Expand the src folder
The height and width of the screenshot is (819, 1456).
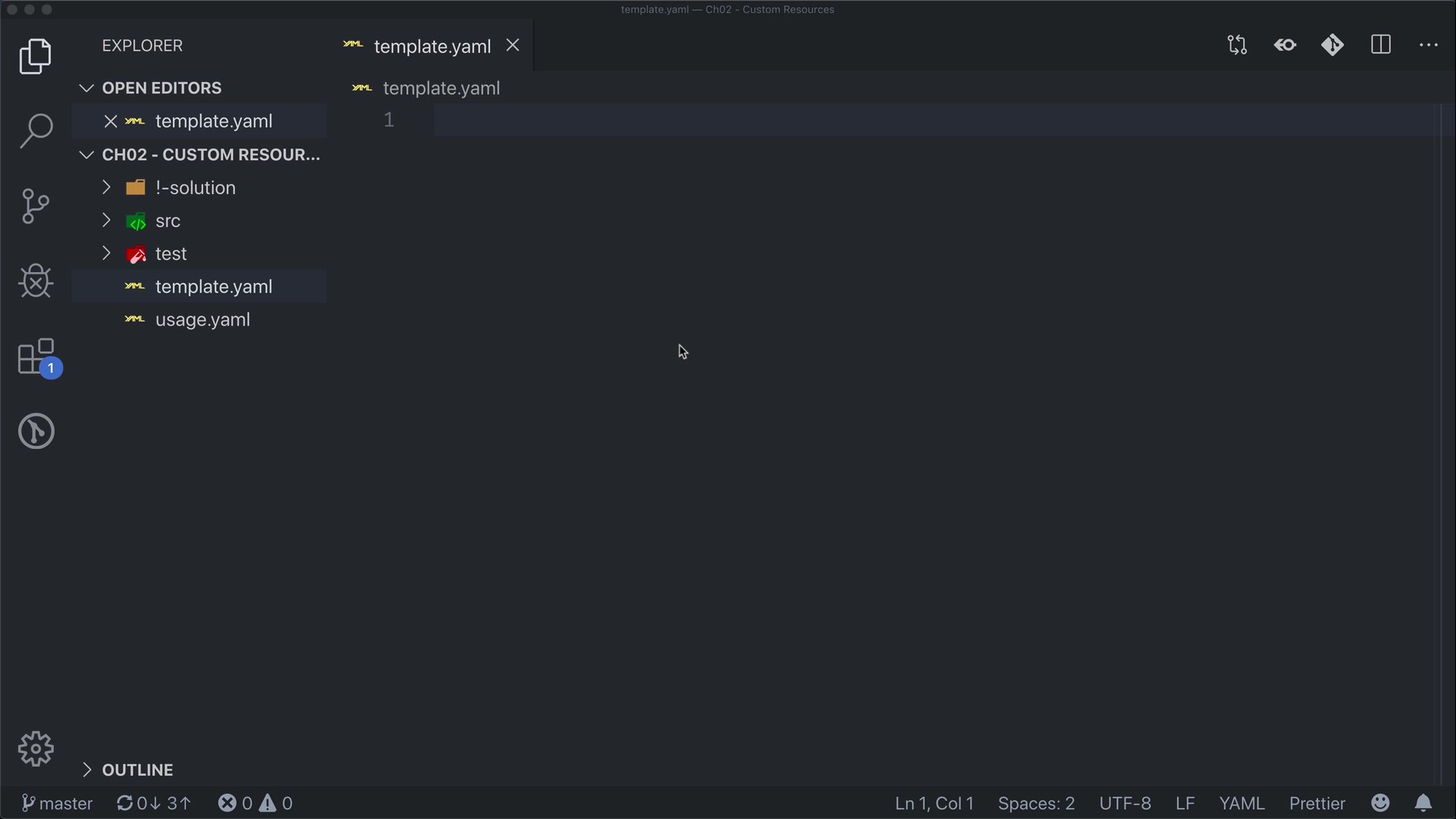(x=168, y=221)
